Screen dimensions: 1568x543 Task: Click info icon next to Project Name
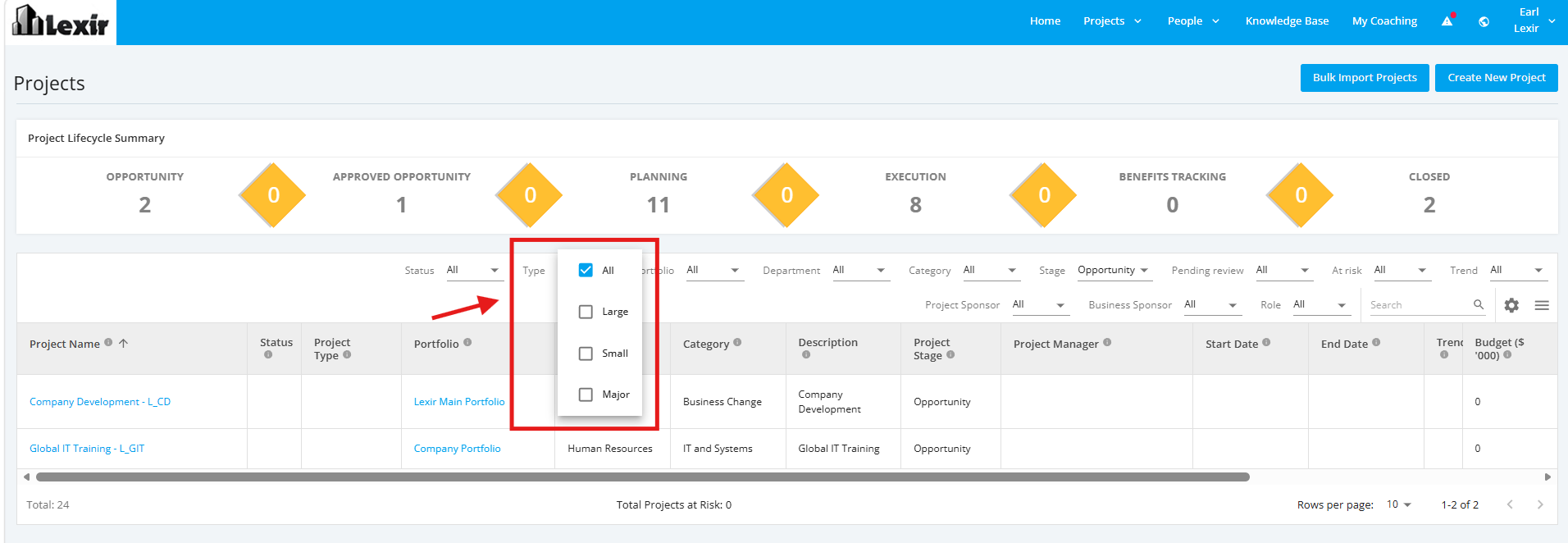[x=108, y=343]
